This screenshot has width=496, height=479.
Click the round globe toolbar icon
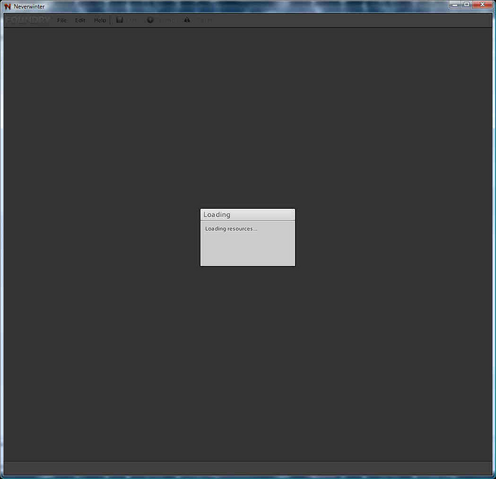coord(150,20)
